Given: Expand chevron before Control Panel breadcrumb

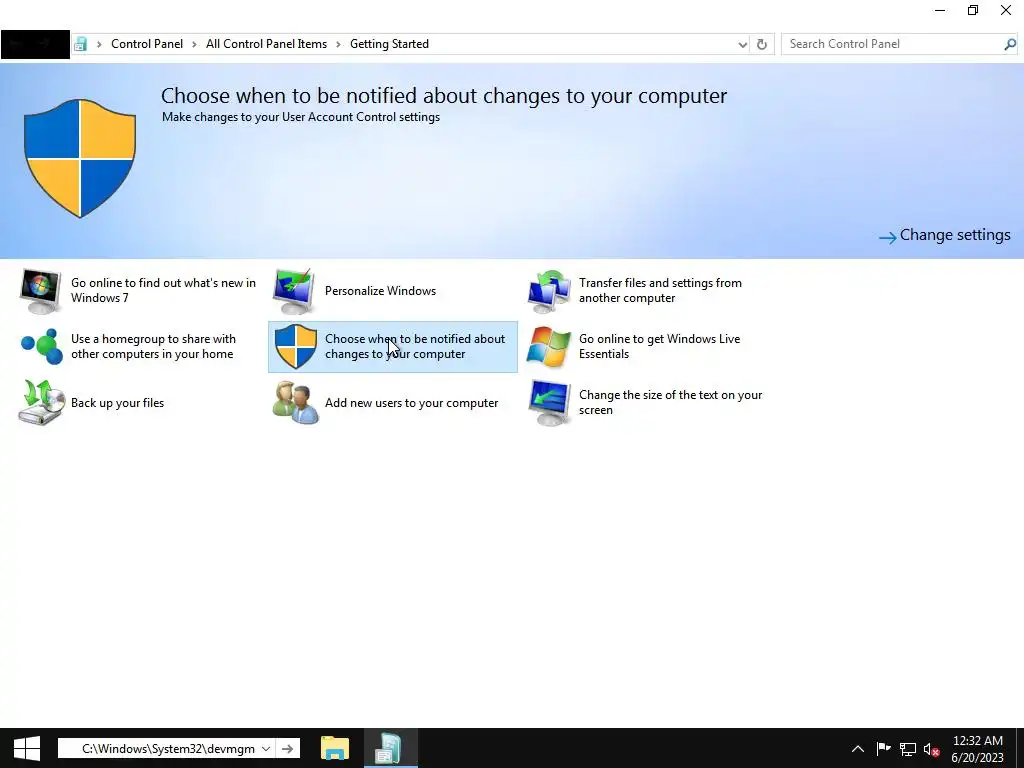Looking at the screenshot, I should tap(99, 44).
